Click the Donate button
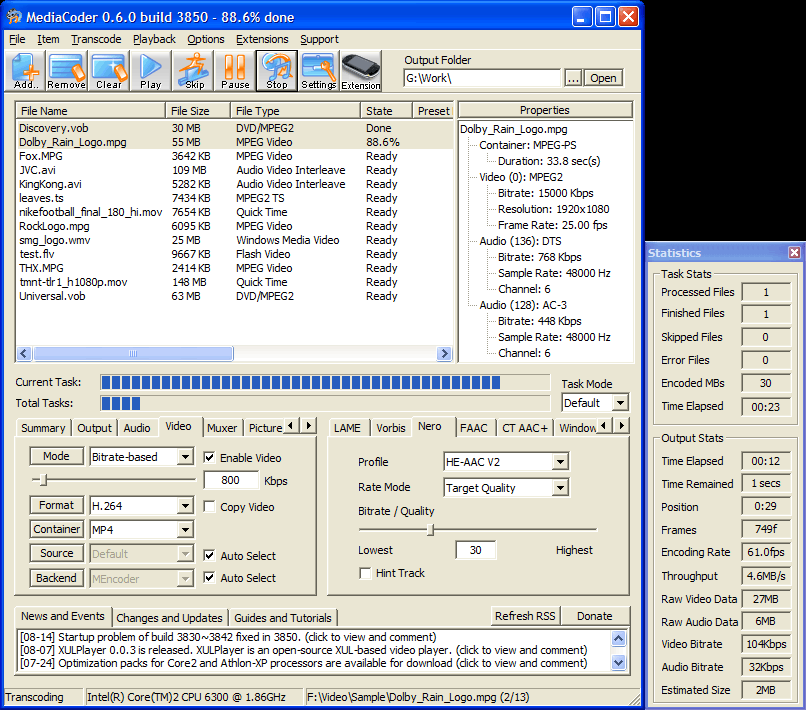 point(594,615)
